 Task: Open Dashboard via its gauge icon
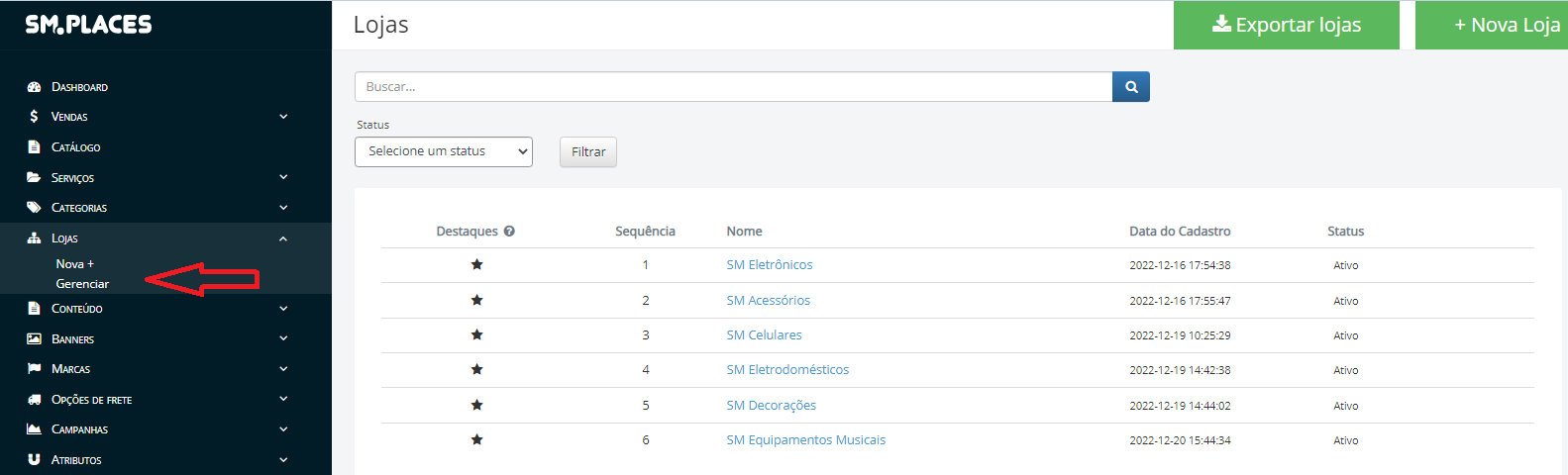point(34,87)
